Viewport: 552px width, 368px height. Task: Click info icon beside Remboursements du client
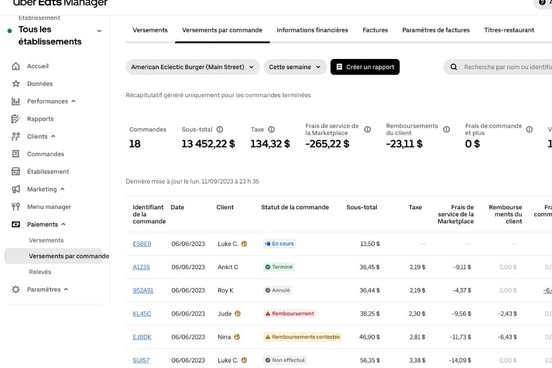(446, 130)
